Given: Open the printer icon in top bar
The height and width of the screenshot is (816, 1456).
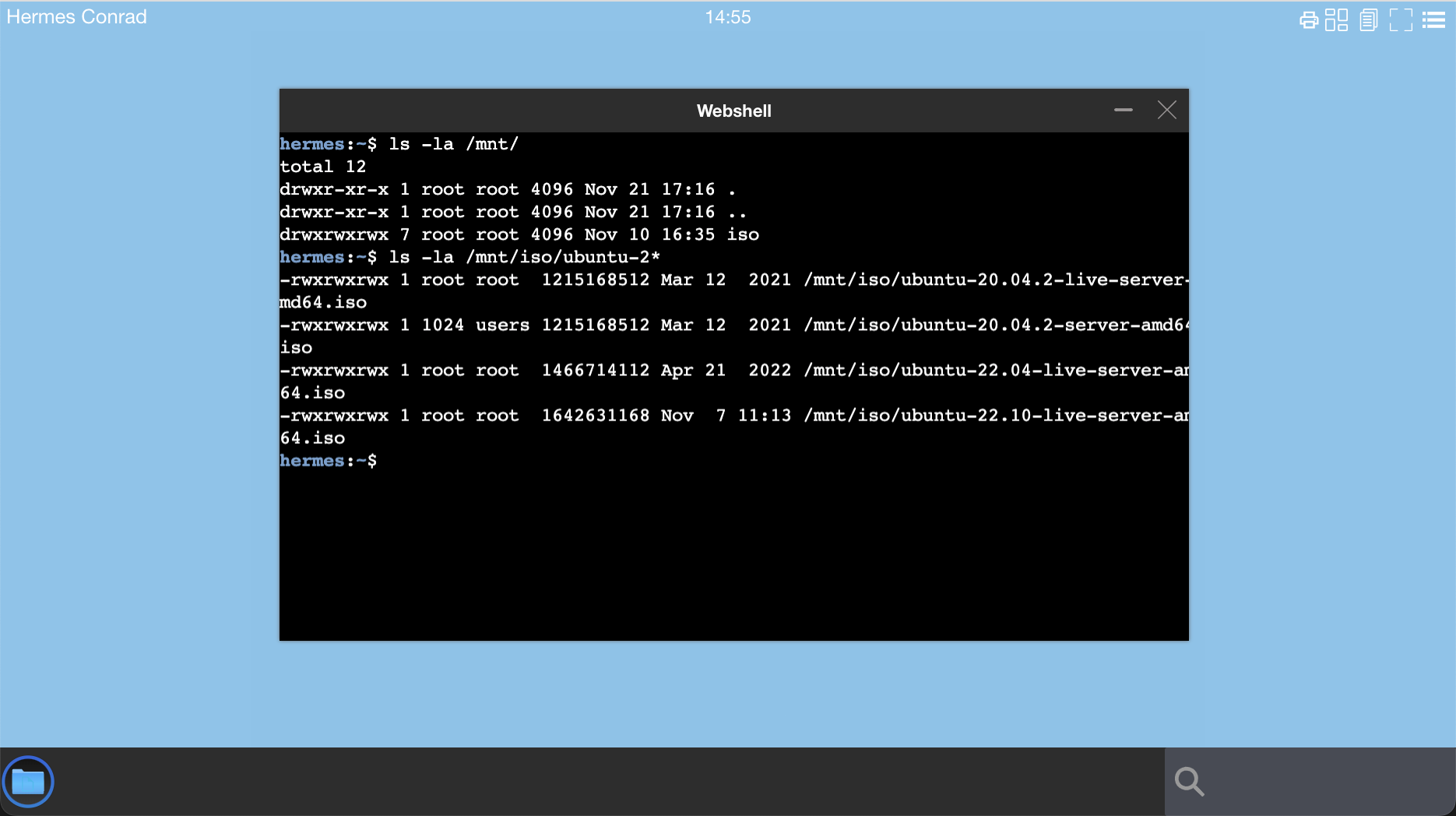Looking at the screenshot, I should click(x=1309, y=20).
